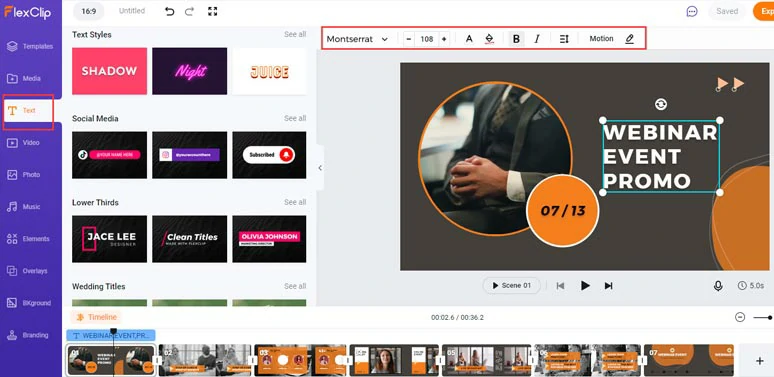This screenshot has width=774, height=377.
Task: Change the 5.0s scene duration
Action: (x=751, y=286)
